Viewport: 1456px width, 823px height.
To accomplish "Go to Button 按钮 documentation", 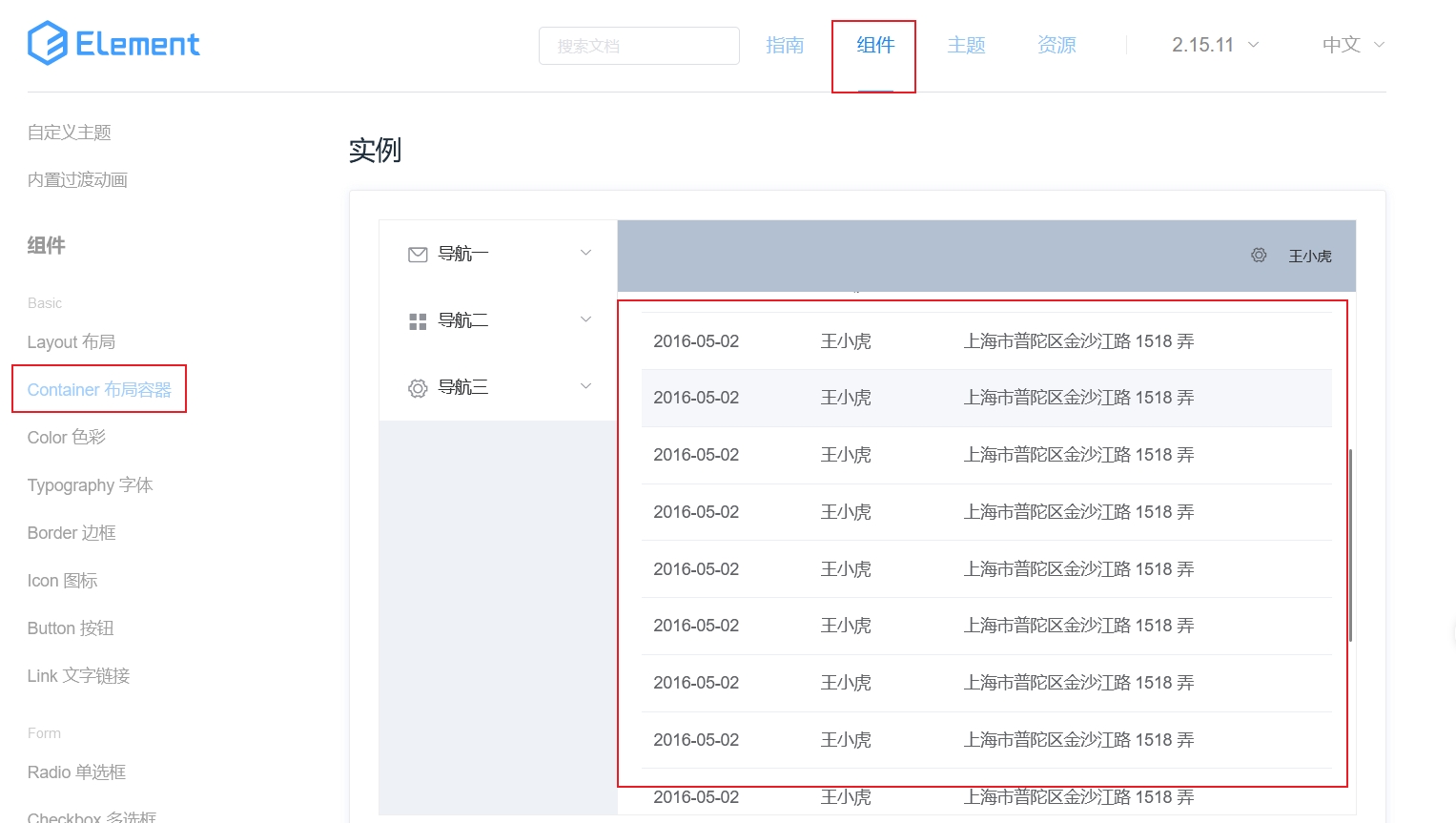I will pyautogui.click(x=71, y=628).
